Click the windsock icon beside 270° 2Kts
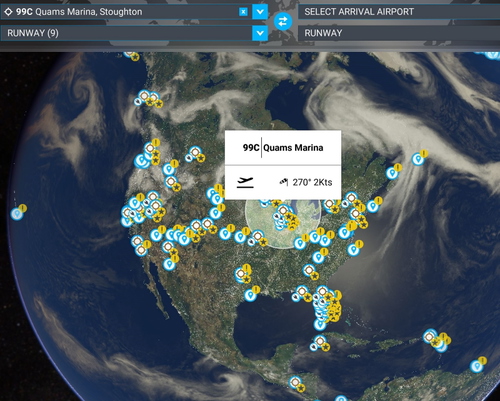The height and width of the screenshot is (401, 500). (284, 182)
